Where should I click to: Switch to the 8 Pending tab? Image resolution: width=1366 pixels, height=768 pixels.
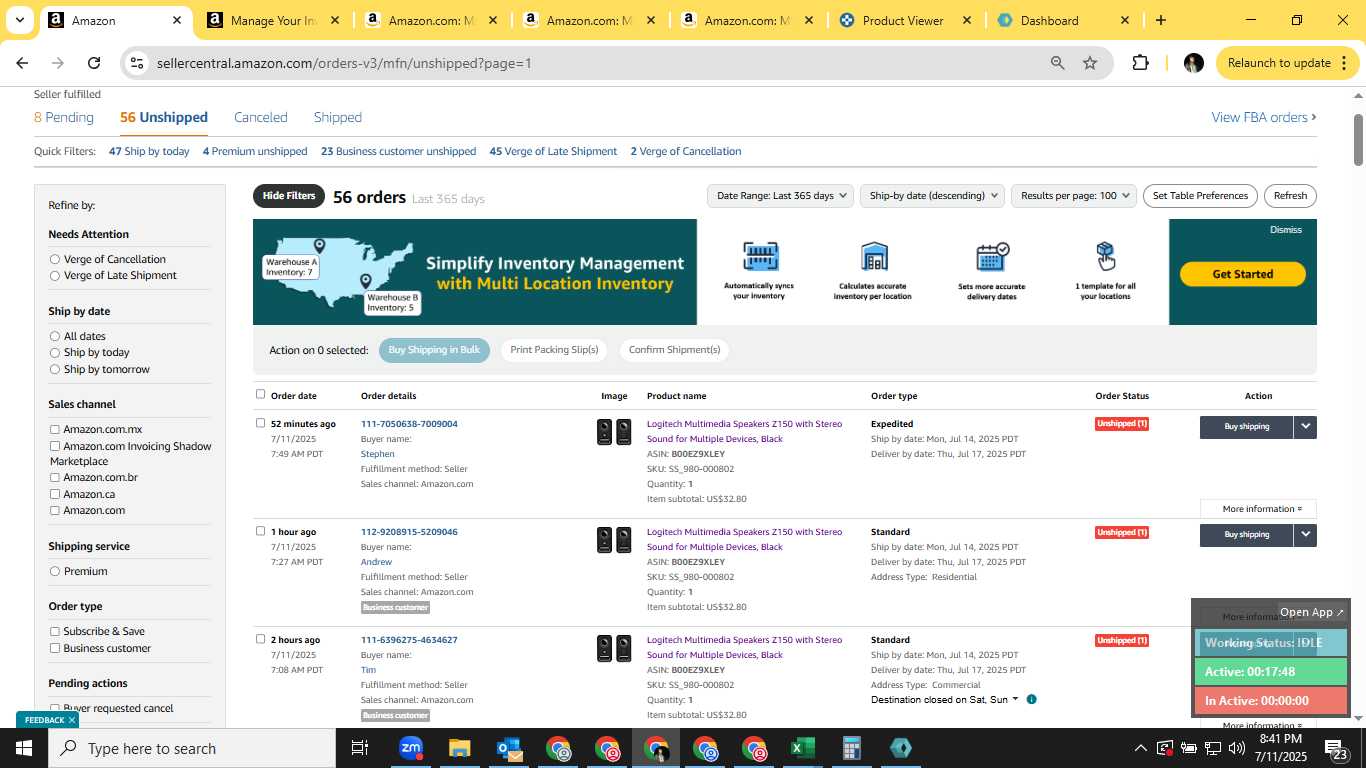(64, 117)
